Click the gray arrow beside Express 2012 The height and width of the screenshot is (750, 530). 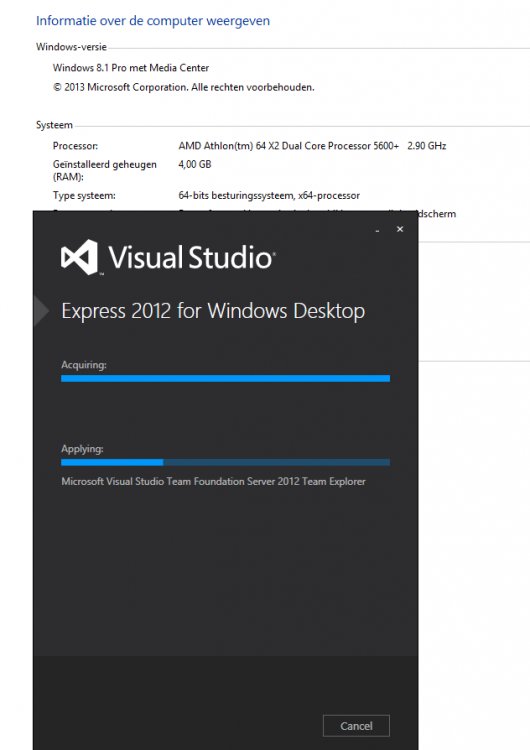pyautogui.click(x=41, y=310)
